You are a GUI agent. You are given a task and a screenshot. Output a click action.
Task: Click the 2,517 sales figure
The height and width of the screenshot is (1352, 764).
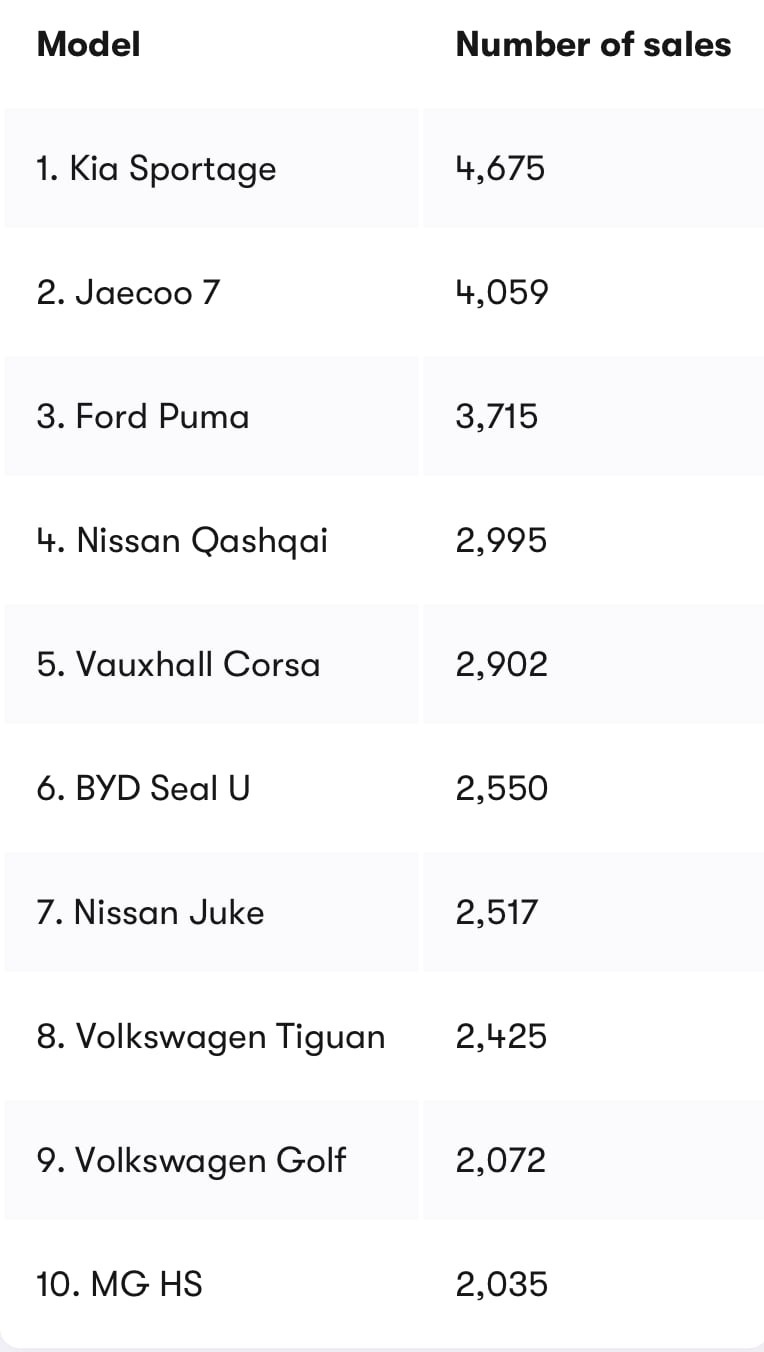496,913
